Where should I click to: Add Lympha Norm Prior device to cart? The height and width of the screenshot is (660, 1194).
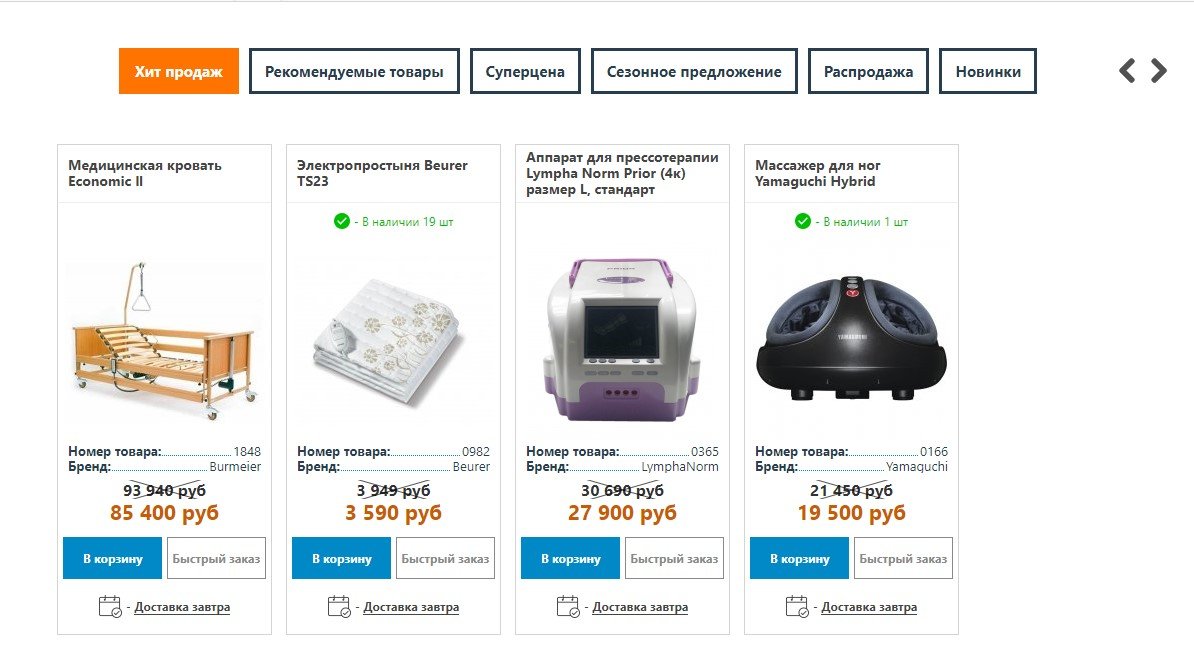570,558
